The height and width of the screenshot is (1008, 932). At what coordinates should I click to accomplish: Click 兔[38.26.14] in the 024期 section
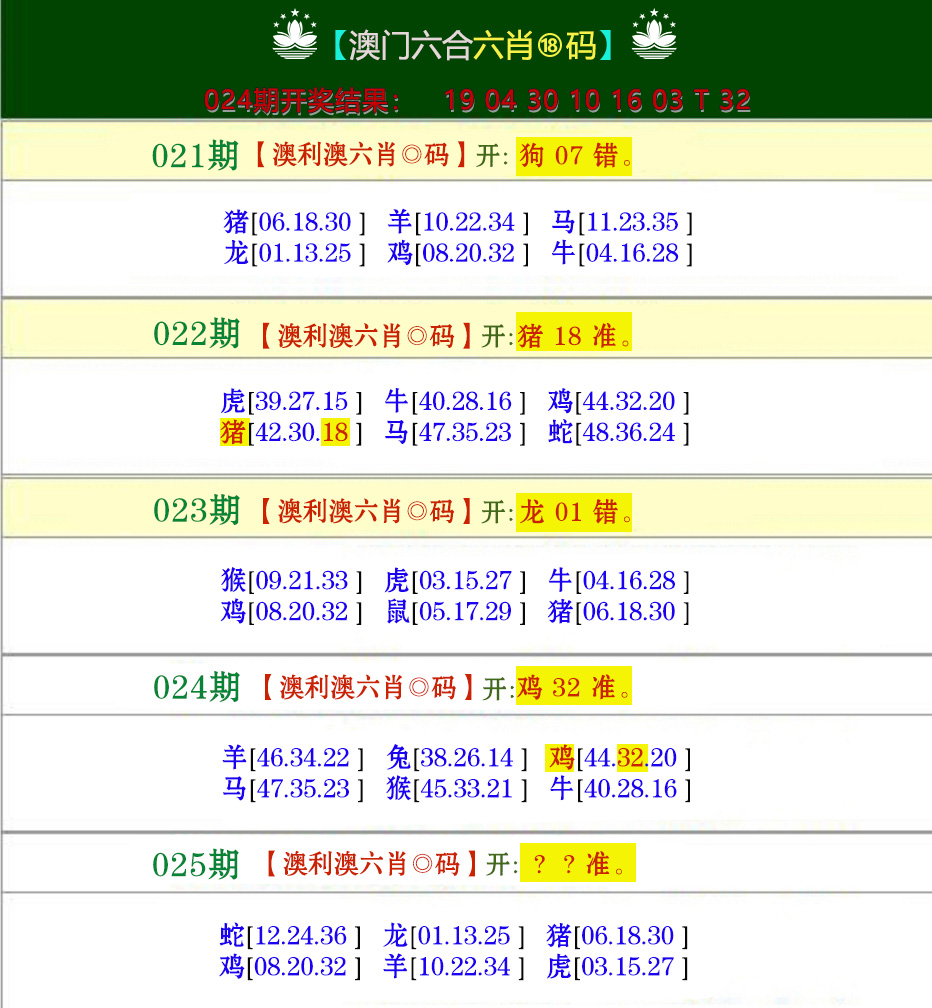457,759
